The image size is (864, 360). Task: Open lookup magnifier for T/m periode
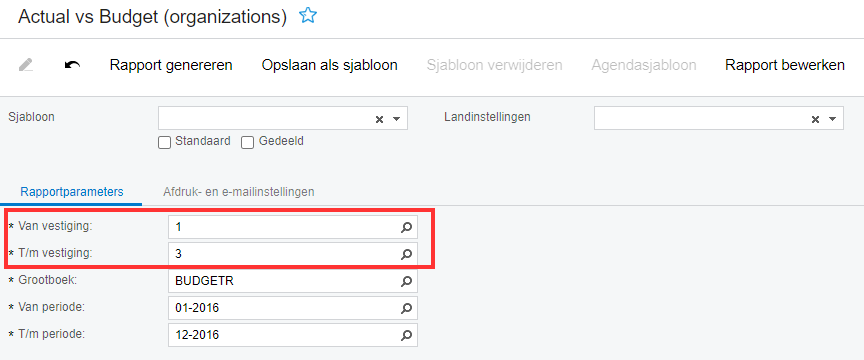click(406, 335)
